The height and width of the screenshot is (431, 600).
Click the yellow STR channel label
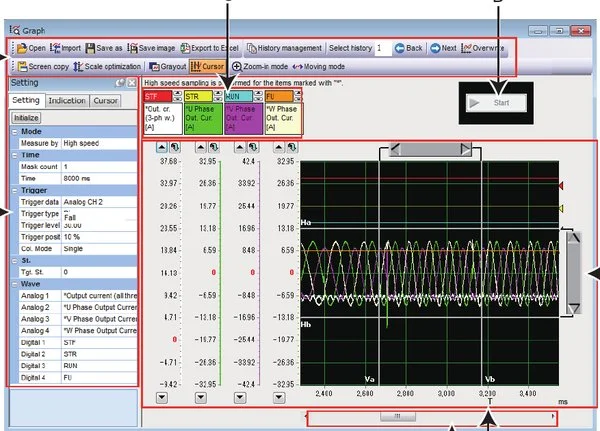(198, 96)
